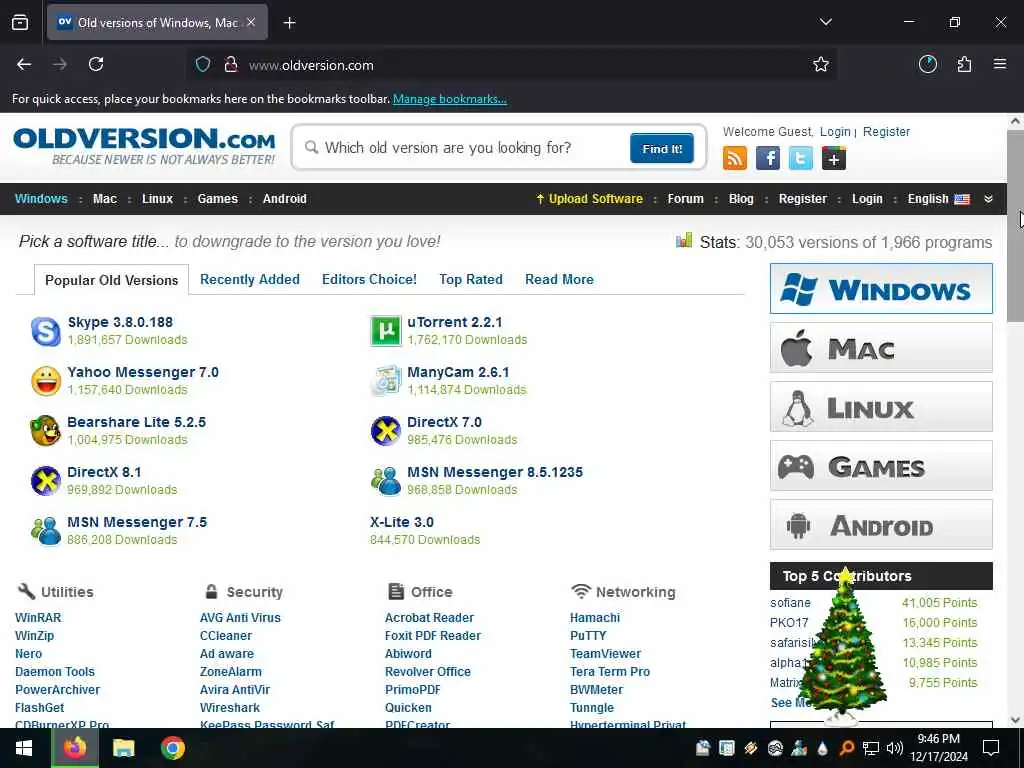Click the Yahoo Messenger smiley icon
1024x768 pixels.
pyautogui.click(x=46, y=381)
